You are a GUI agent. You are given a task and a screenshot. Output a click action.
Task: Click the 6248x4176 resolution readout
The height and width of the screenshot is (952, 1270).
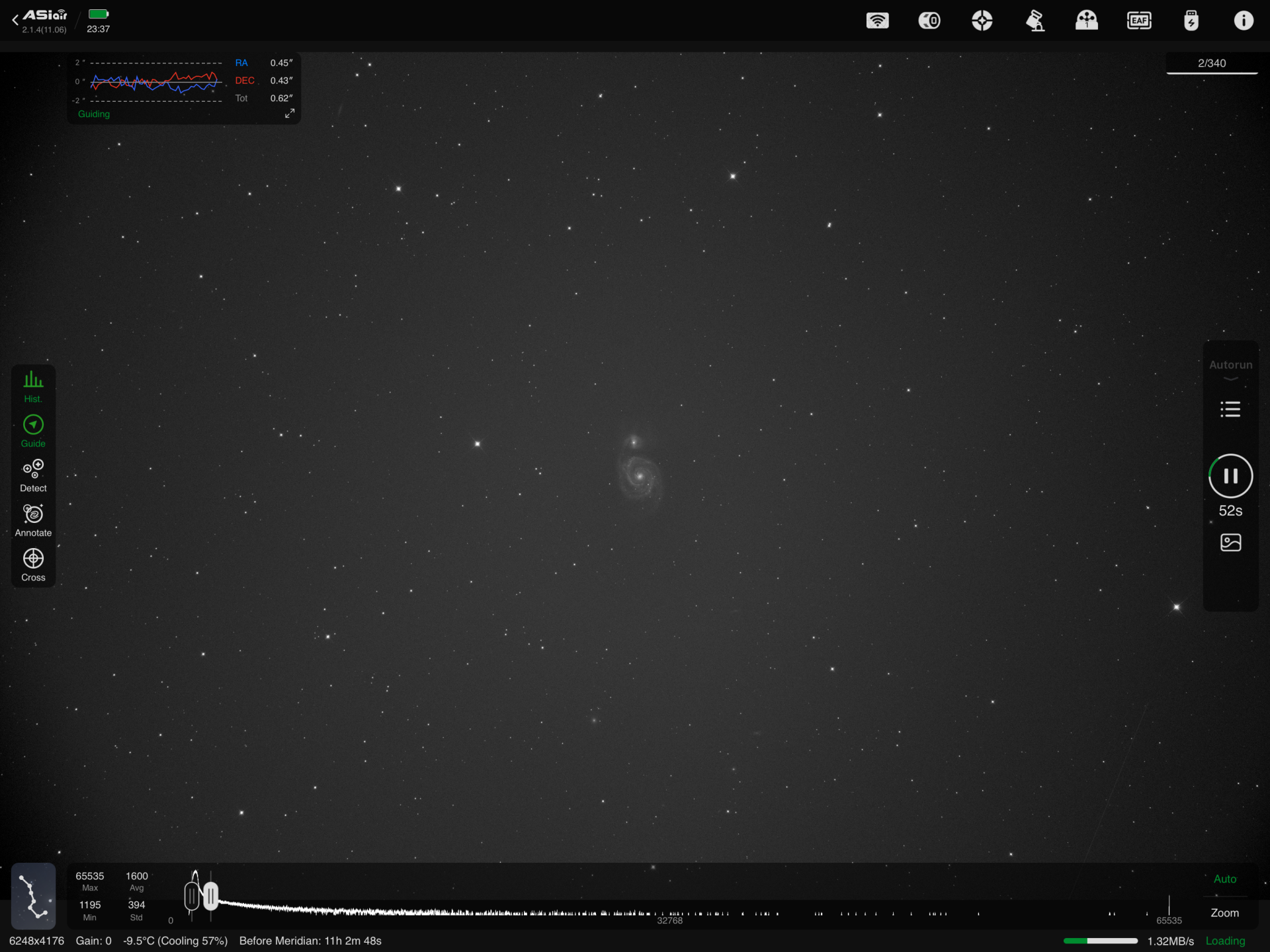[x=36, y=941]
